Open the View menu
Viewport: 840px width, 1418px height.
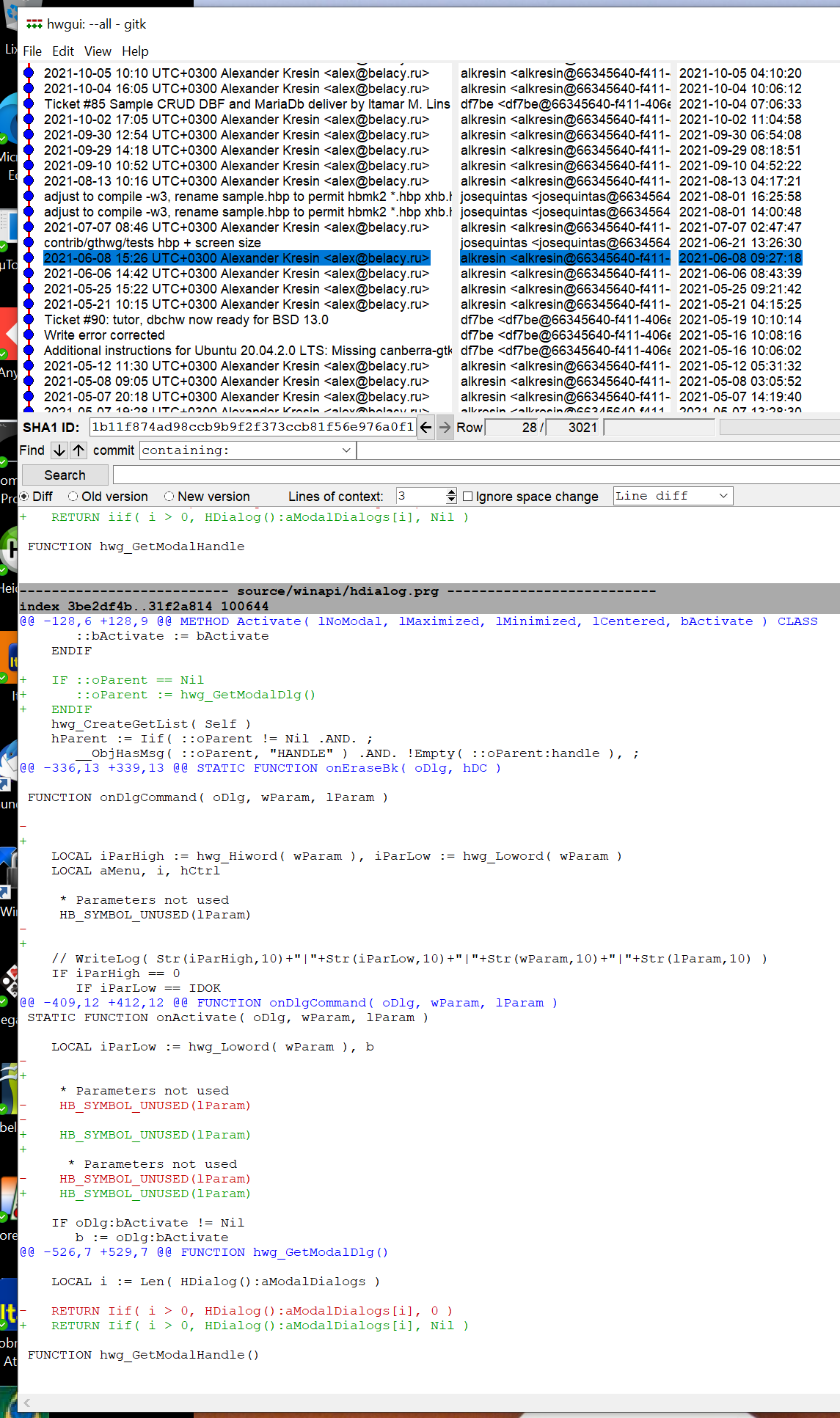tap(98, 51)
